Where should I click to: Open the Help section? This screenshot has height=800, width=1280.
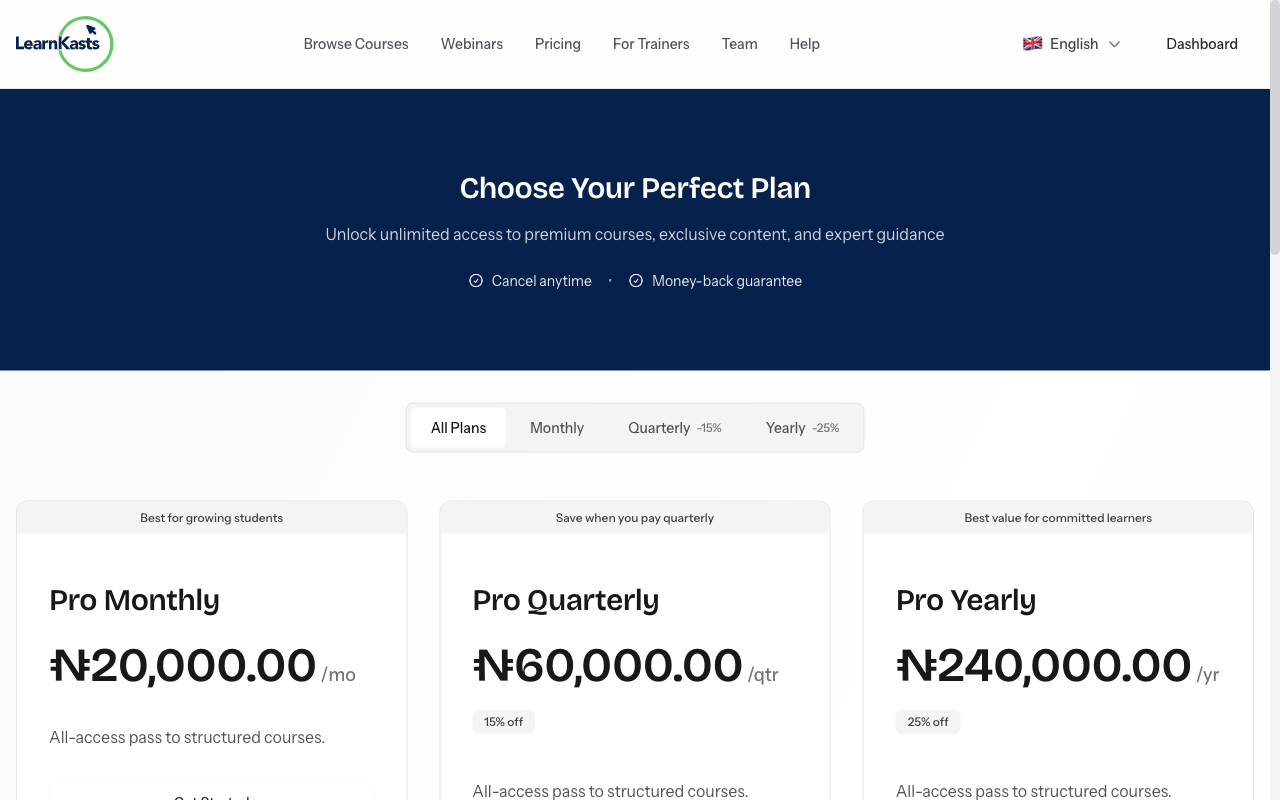804,44
